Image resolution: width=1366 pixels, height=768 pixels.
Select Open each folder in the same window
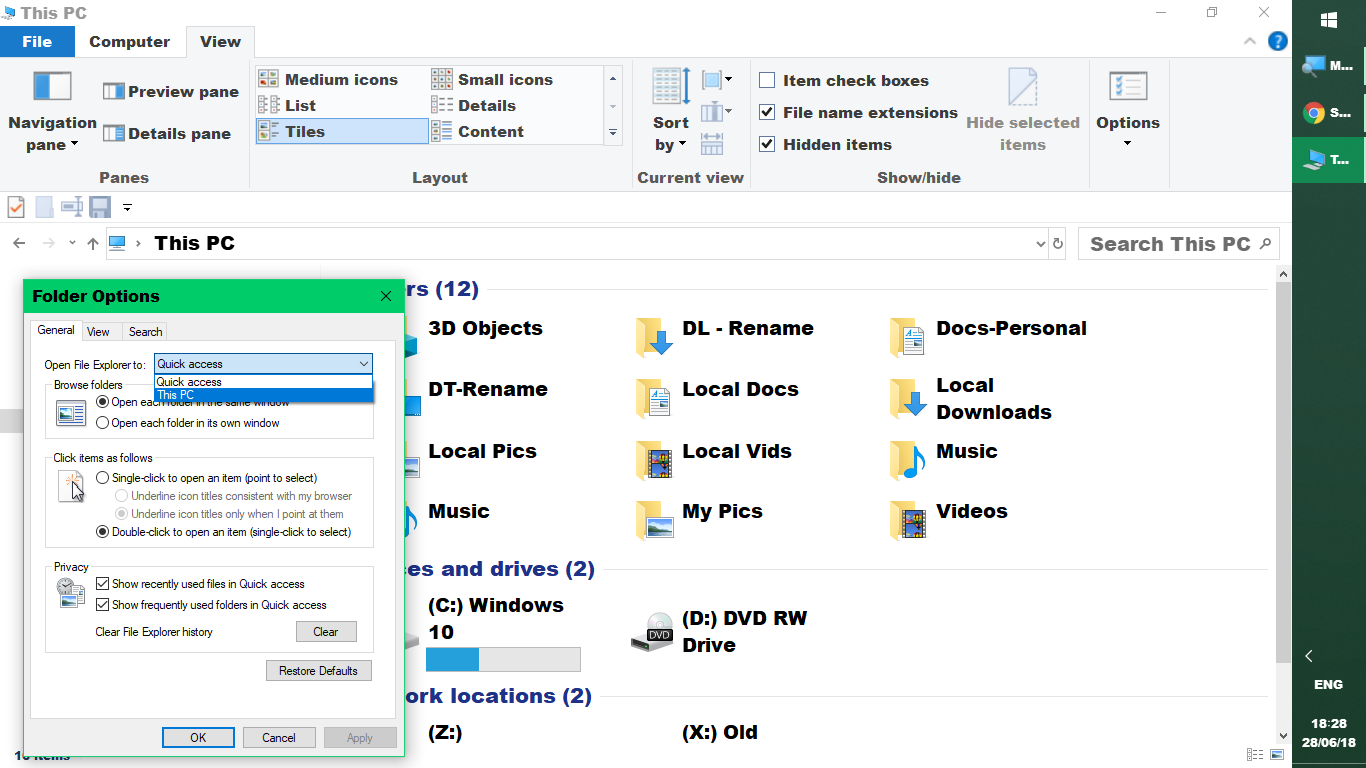click(x=102, y=402)
